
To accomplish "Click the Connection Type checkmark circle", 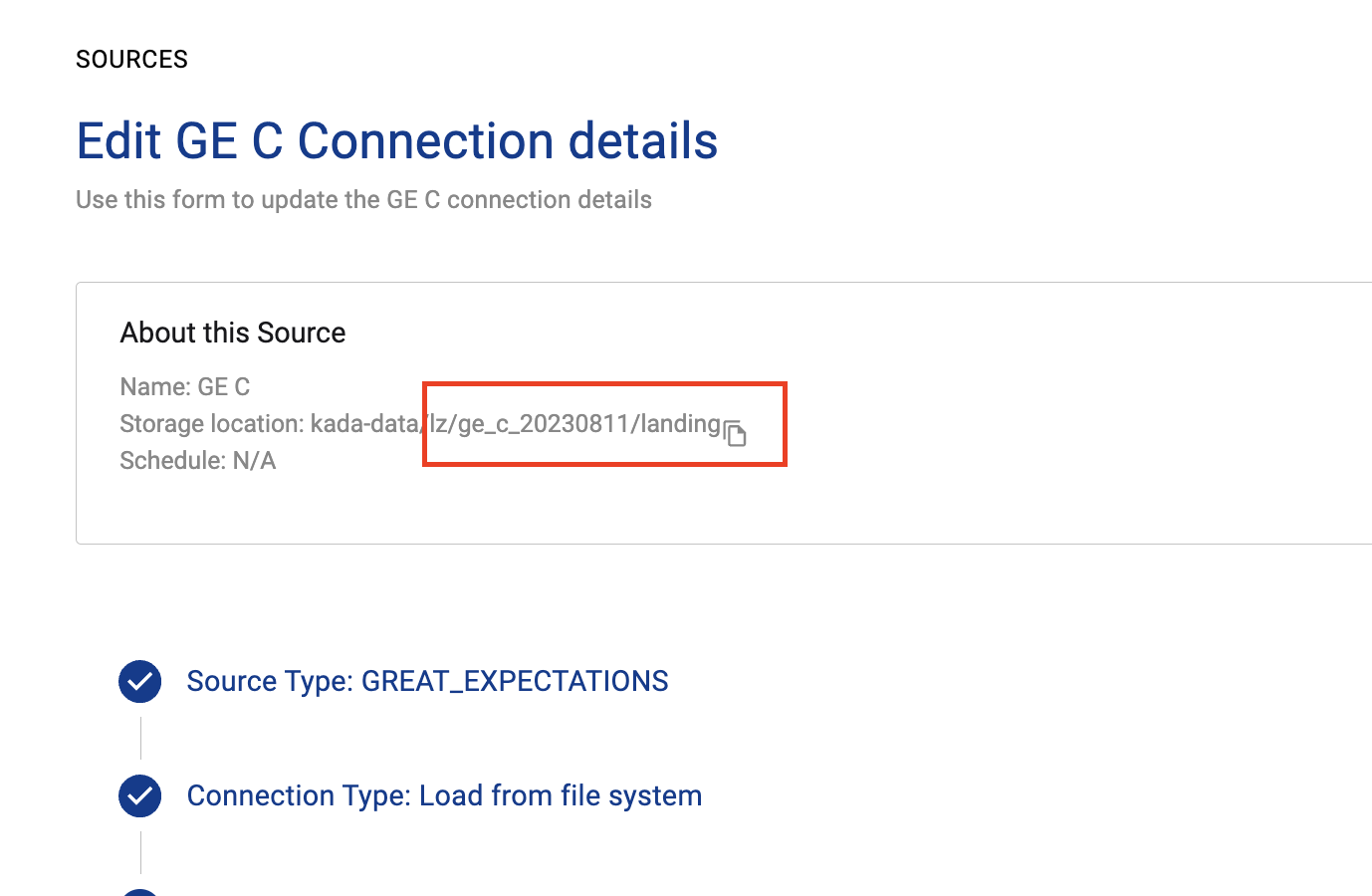I will 140,796.
